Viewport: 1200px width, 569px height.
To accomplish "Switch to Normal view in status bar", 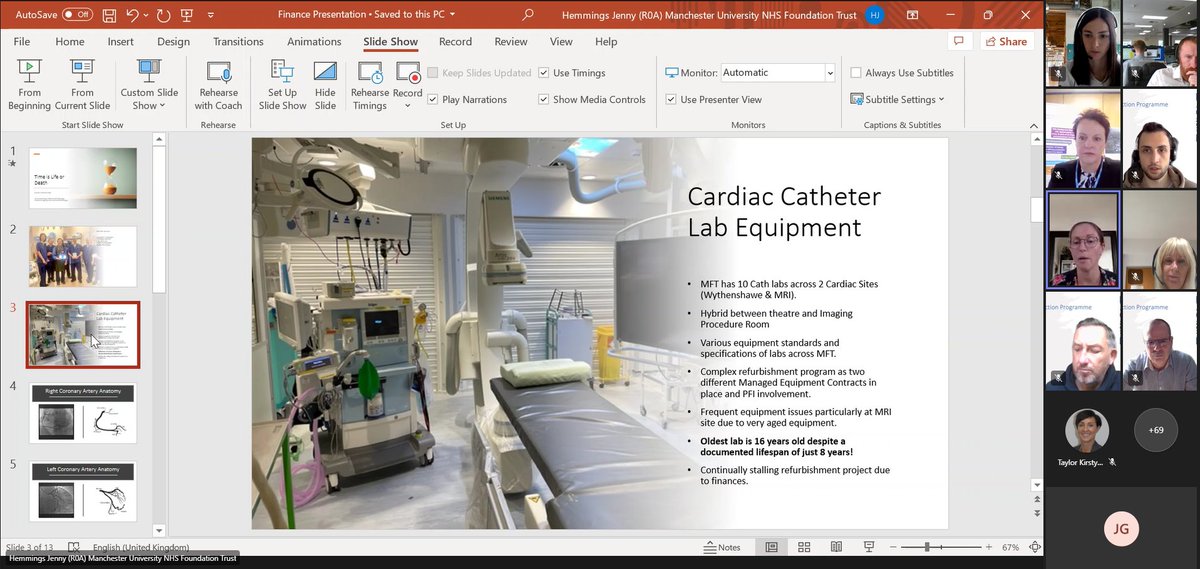I will coord(771,547).
